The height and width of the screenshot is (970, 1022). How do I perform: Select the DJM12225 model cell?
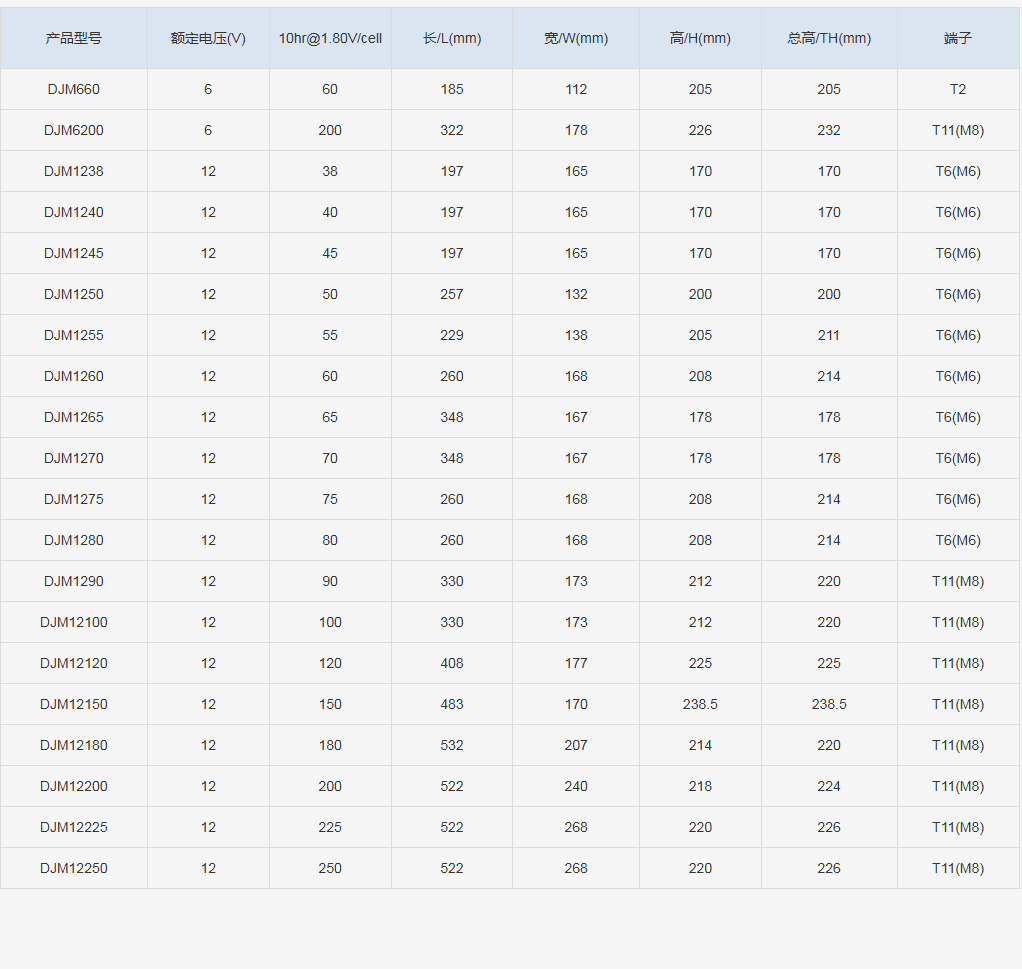point(74,828)
